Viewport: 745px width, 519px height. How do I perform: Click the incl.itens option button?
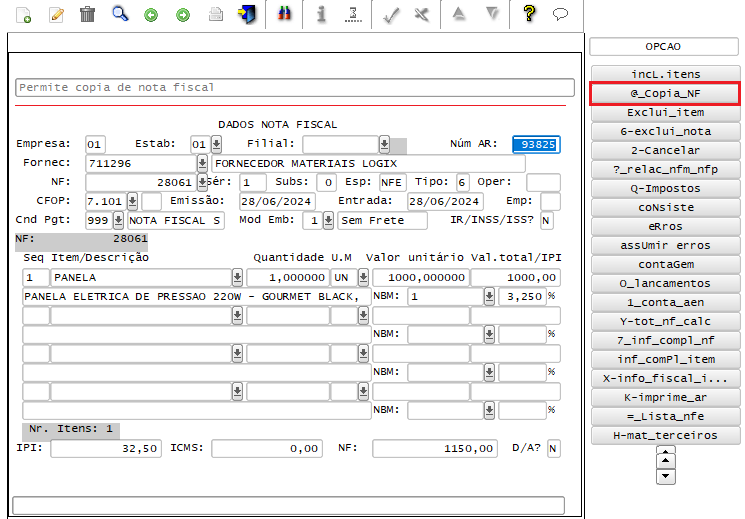[666, 74]
